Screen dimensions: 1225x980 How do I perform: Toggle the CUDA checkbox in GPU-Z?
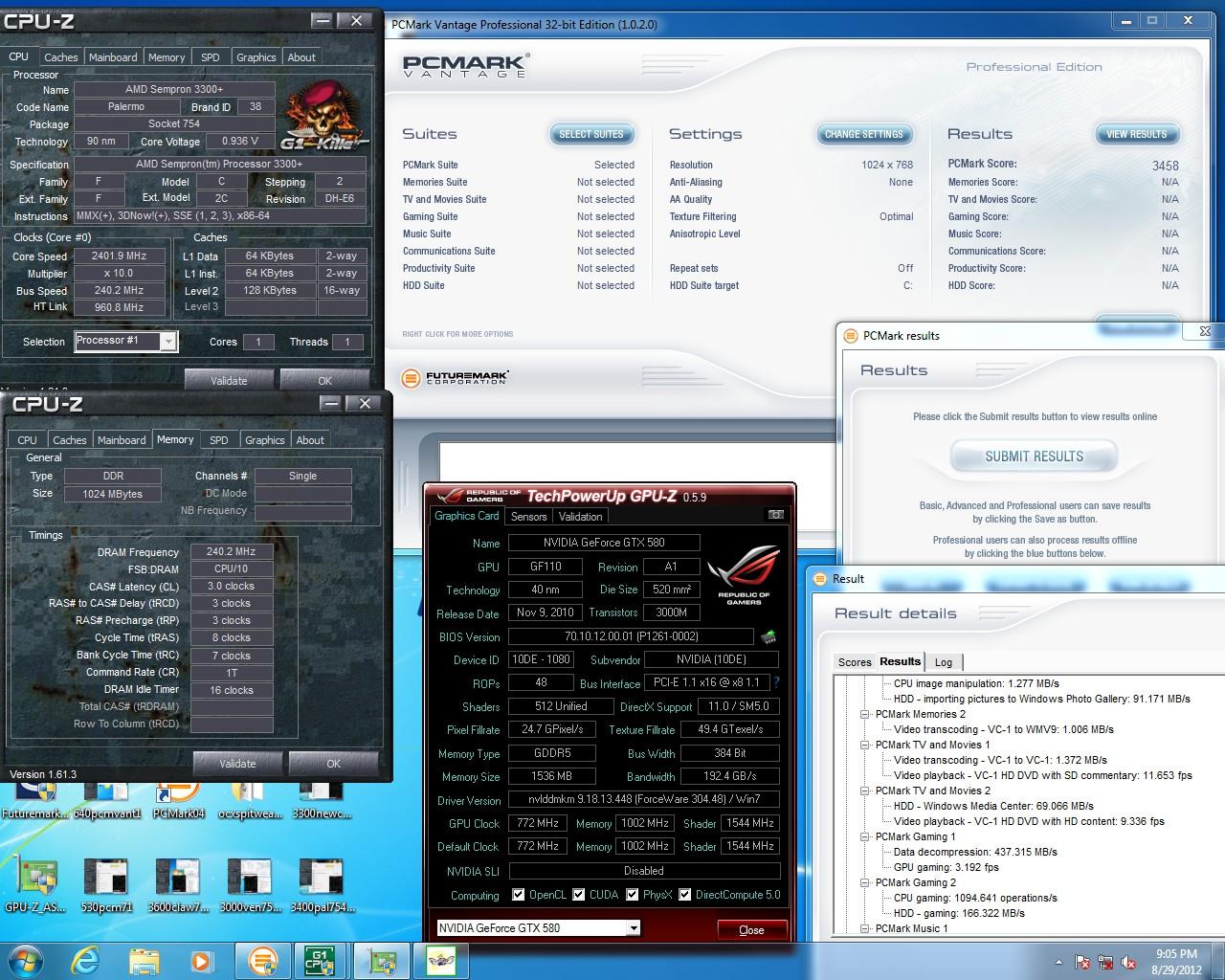click(579, 895)
